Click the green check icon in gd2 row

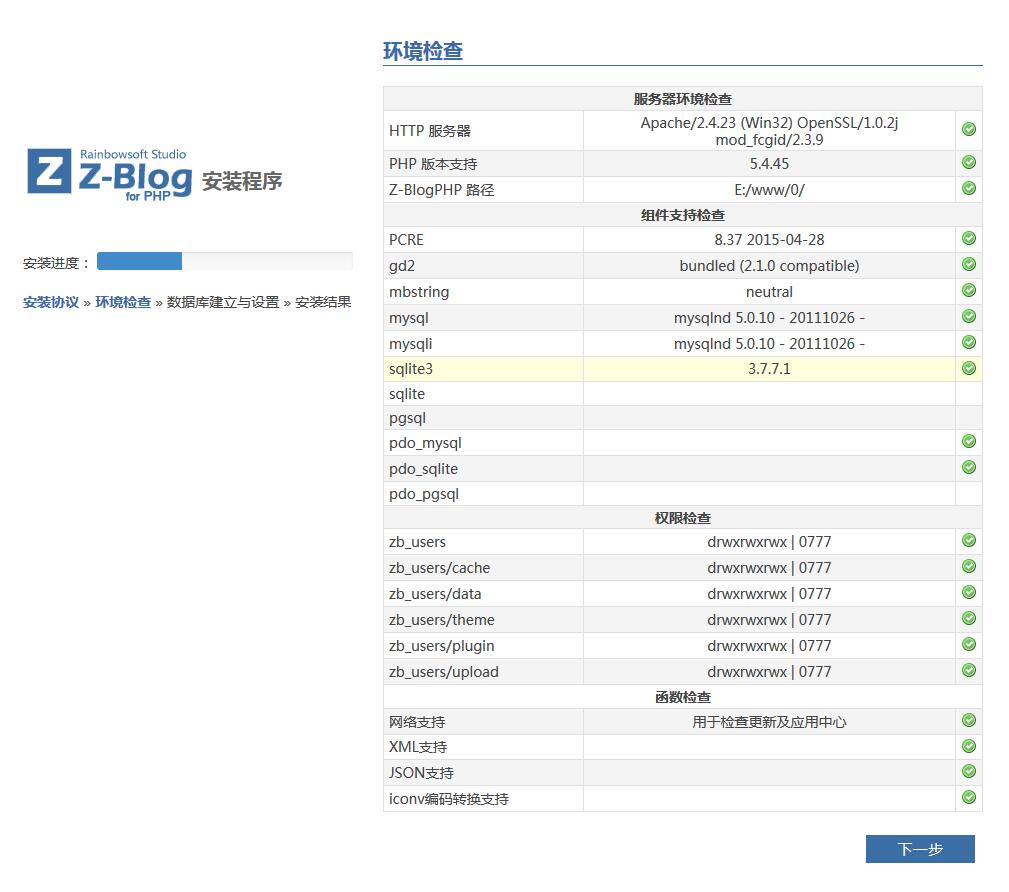968,264
